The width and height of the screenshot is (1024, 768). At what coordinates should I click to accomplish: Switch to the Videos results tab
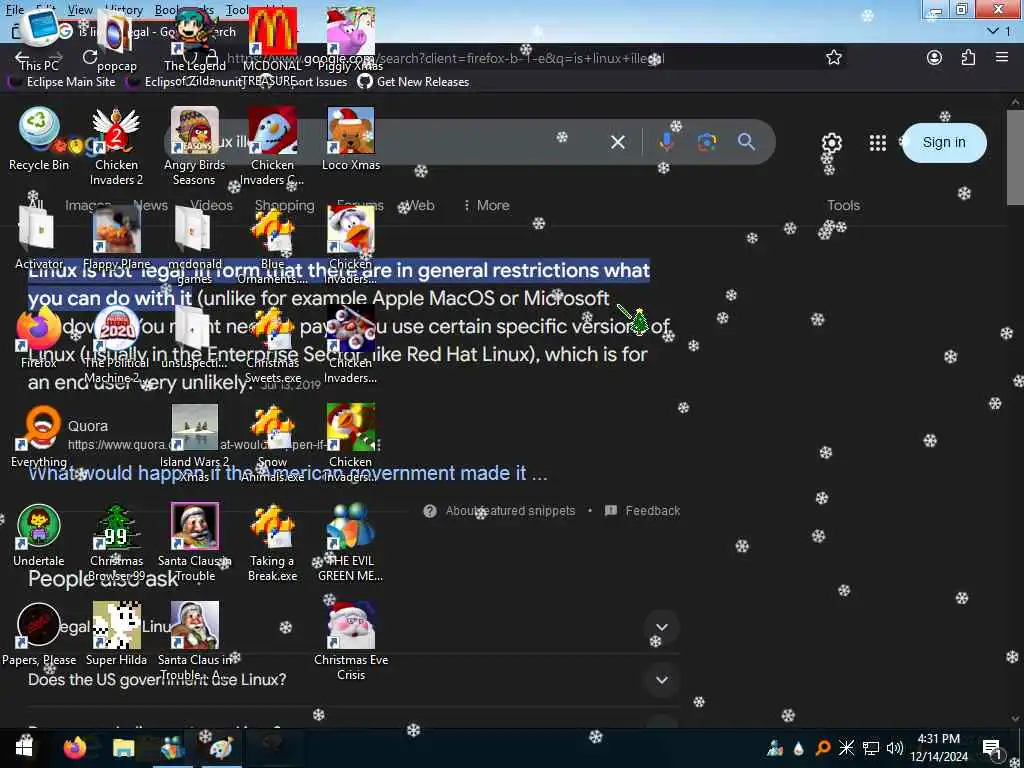[x=211, y=205]
